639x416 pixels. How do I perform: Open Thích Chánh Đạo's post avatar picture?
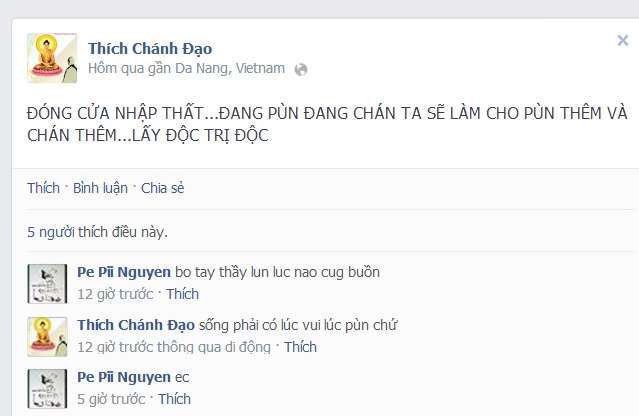click(x=52, y=58)
